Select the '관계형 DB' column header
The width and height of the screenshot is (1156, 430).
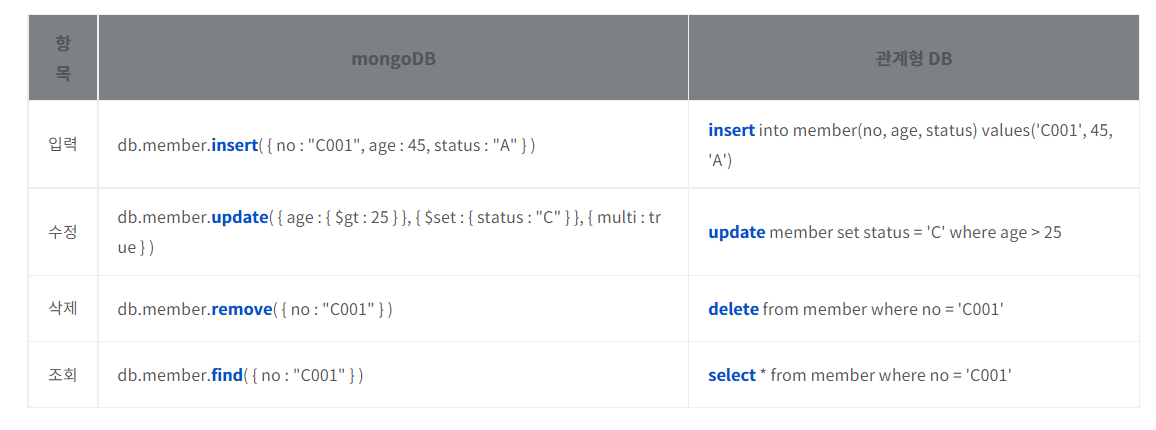coord(914,59)
